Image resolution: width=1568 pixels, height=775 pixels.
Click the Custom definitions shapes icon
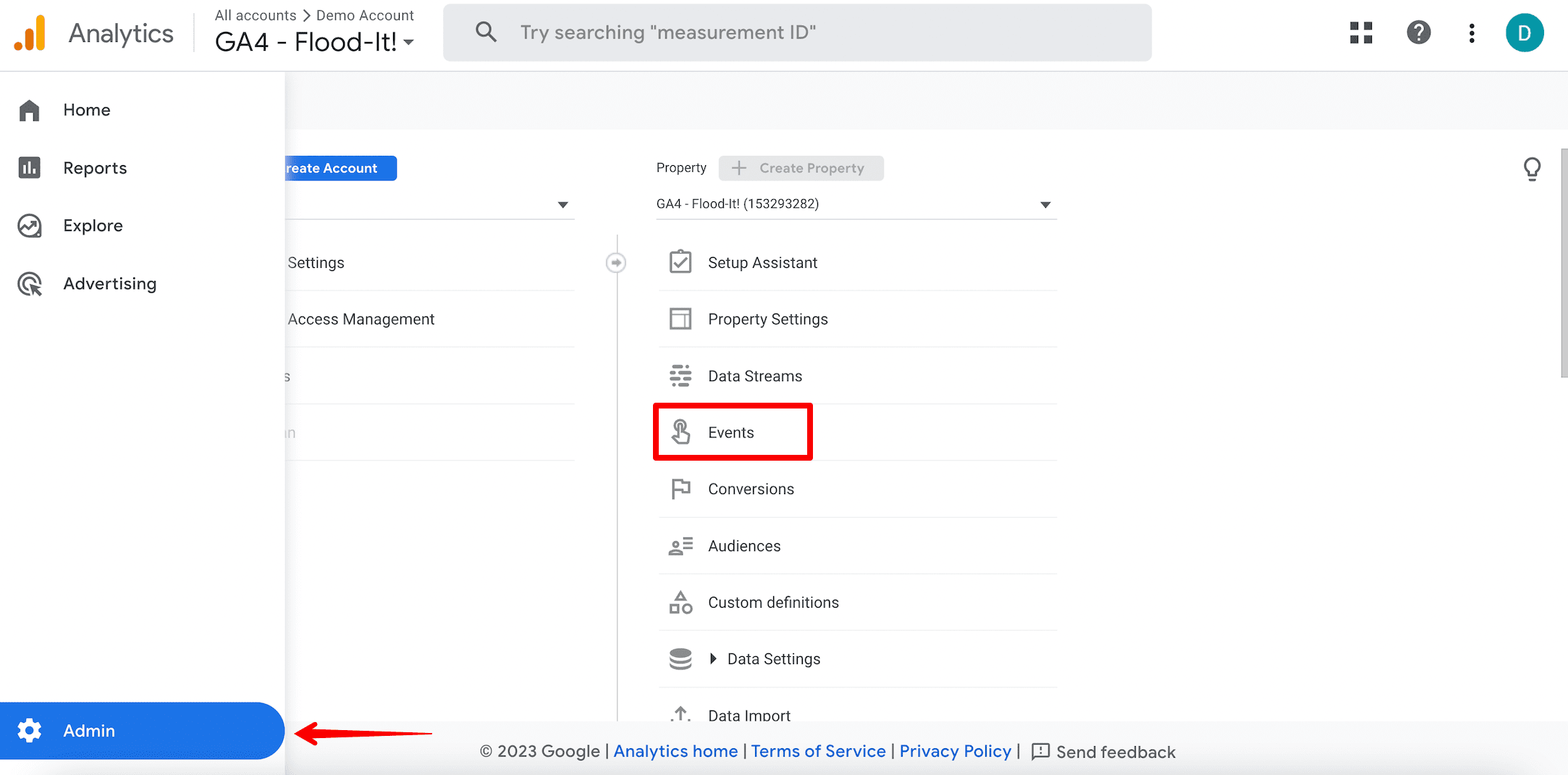point(680,603)
